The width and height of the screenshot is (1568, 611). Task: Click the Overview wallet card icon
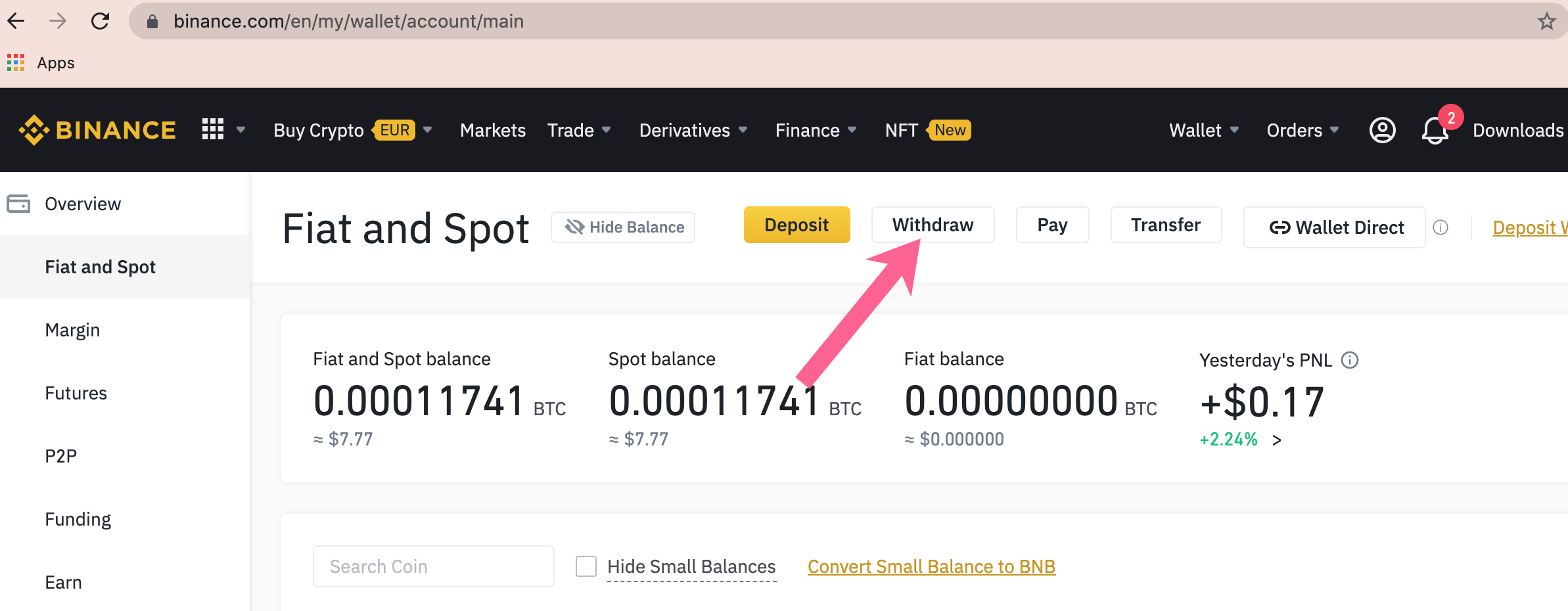pos(18,204)
